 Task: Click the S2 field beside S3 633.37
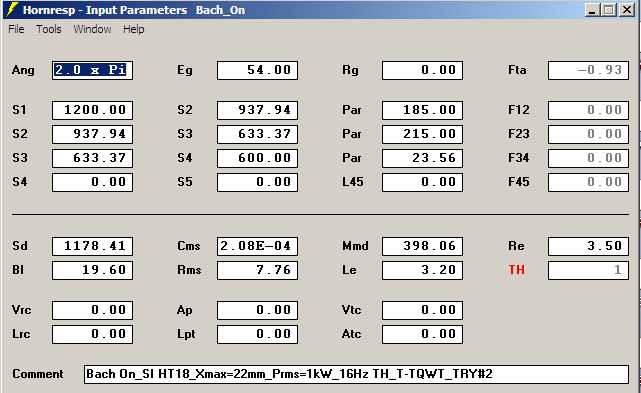(x=92, y=134)
